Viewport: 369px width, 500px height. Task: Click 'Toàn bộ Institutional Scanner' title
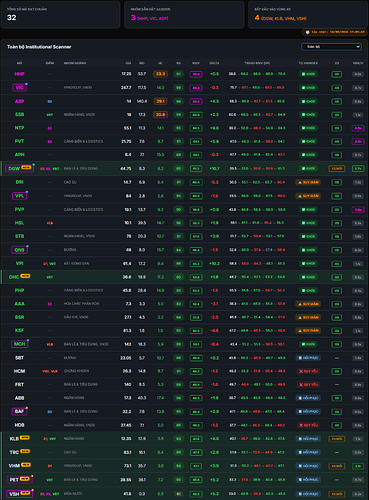click(x=39, y=47)
